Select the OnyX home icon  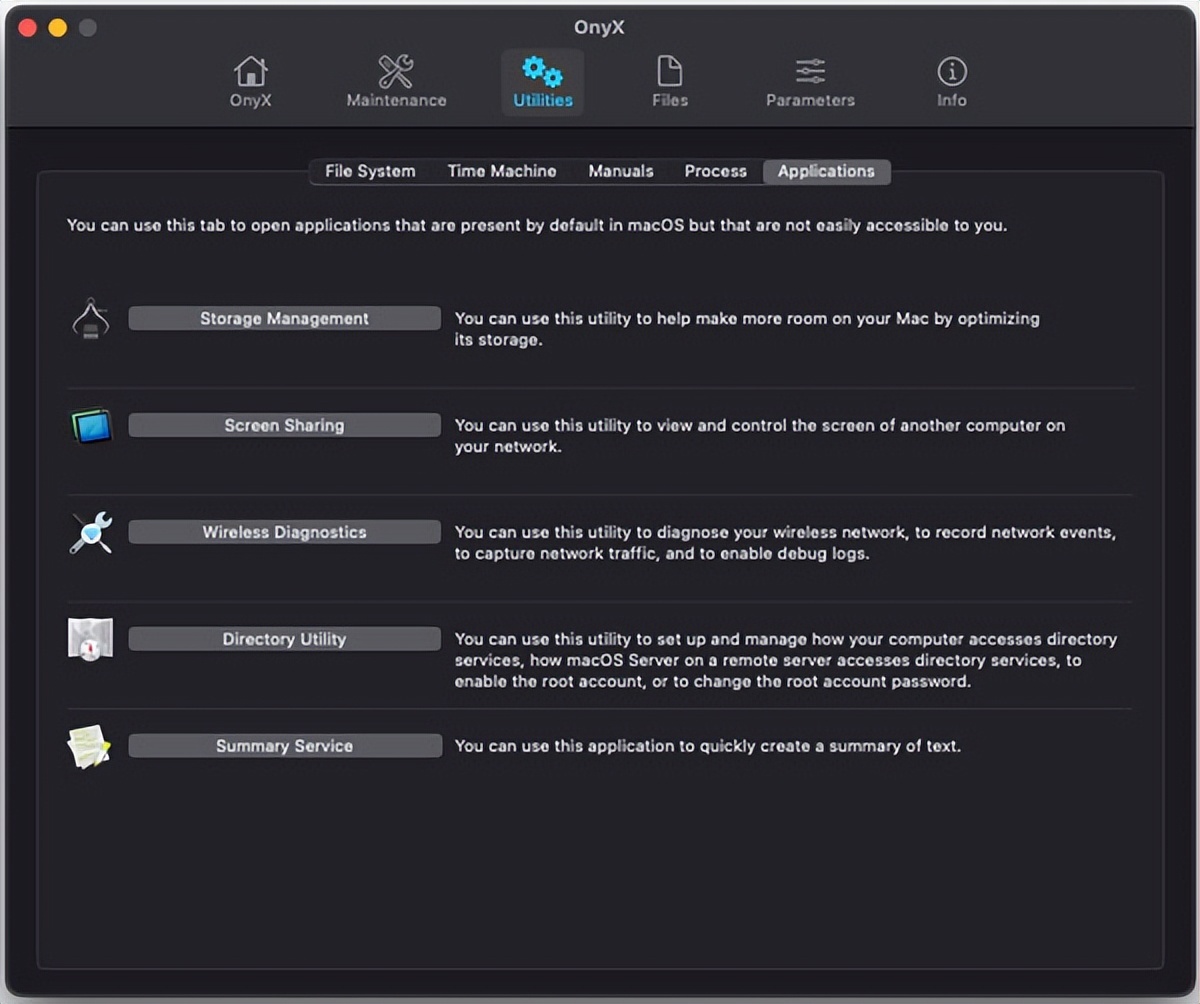(249, 70)
